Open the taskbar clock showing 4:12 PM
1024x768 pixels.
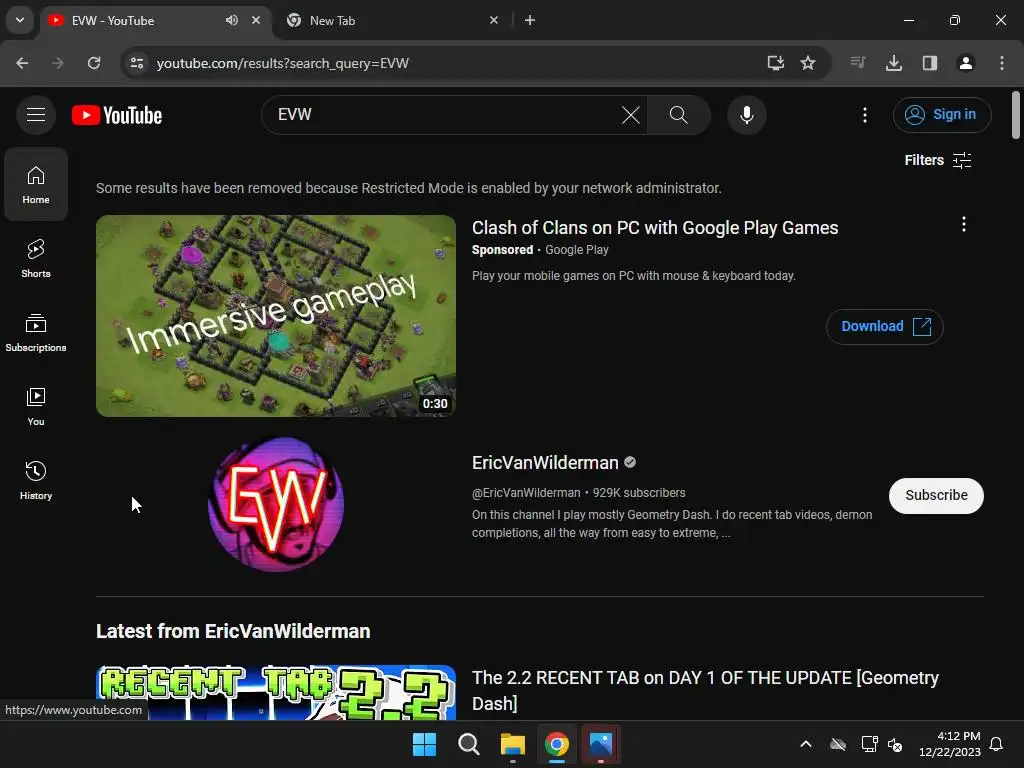click(x=950, y=744)
